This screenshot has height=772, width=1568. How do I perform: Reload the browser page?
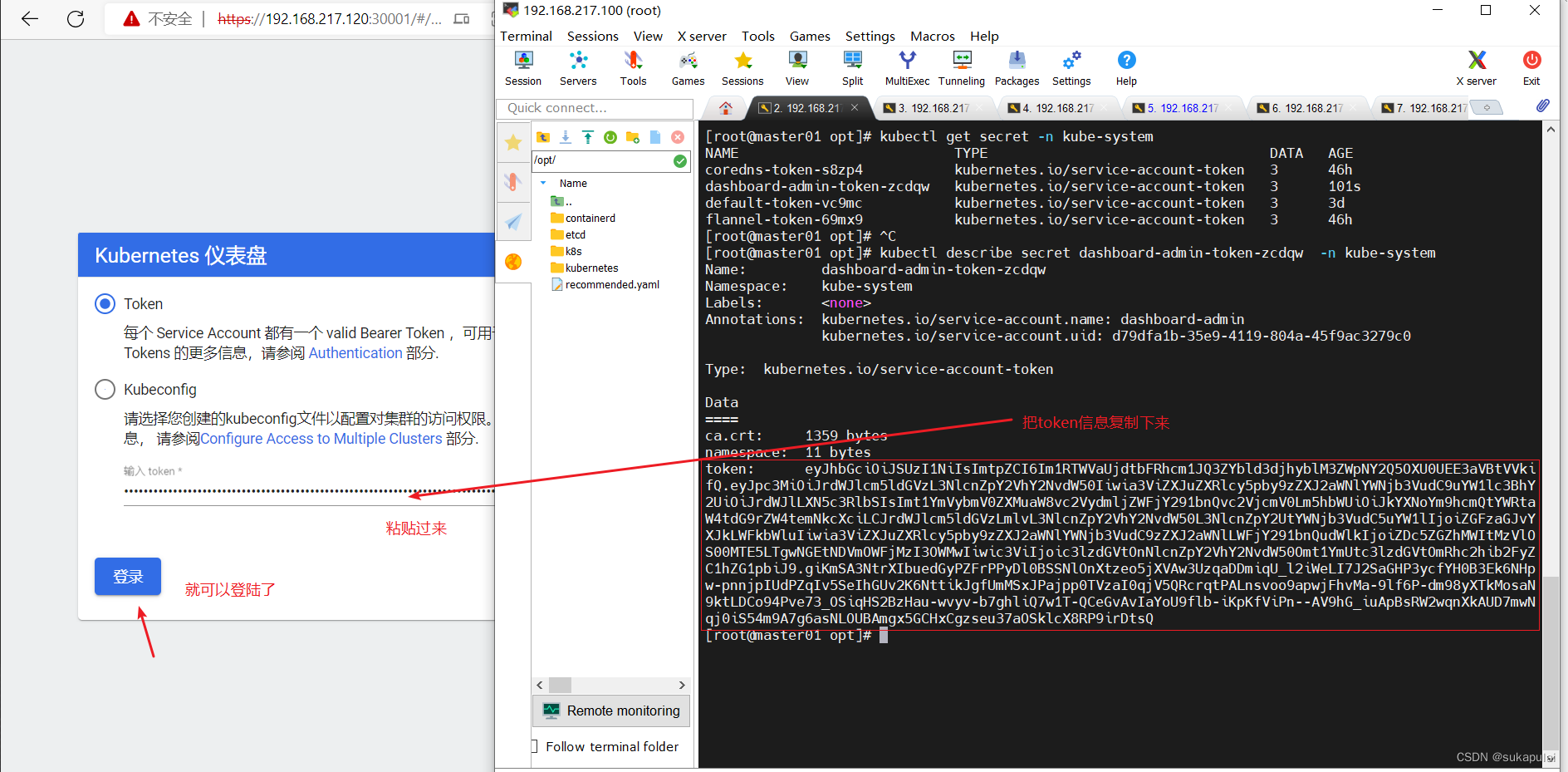[76, 19]
